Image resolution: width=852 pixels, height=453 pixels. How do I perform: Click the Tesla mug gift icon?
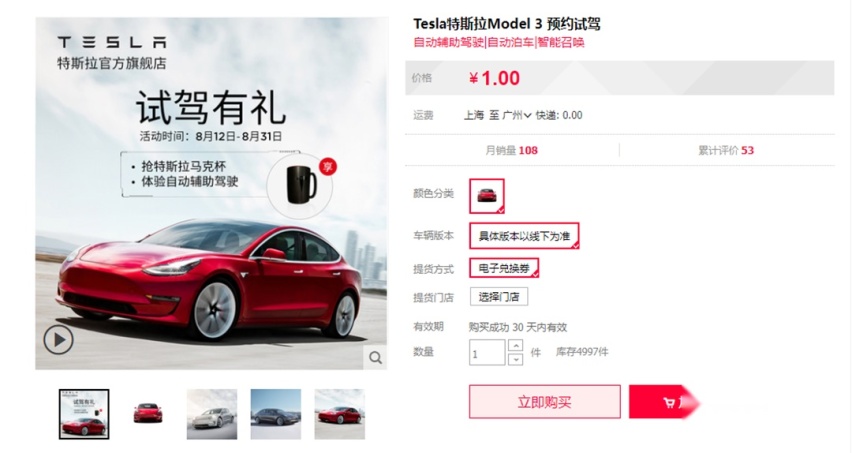(x=300, y=185)
